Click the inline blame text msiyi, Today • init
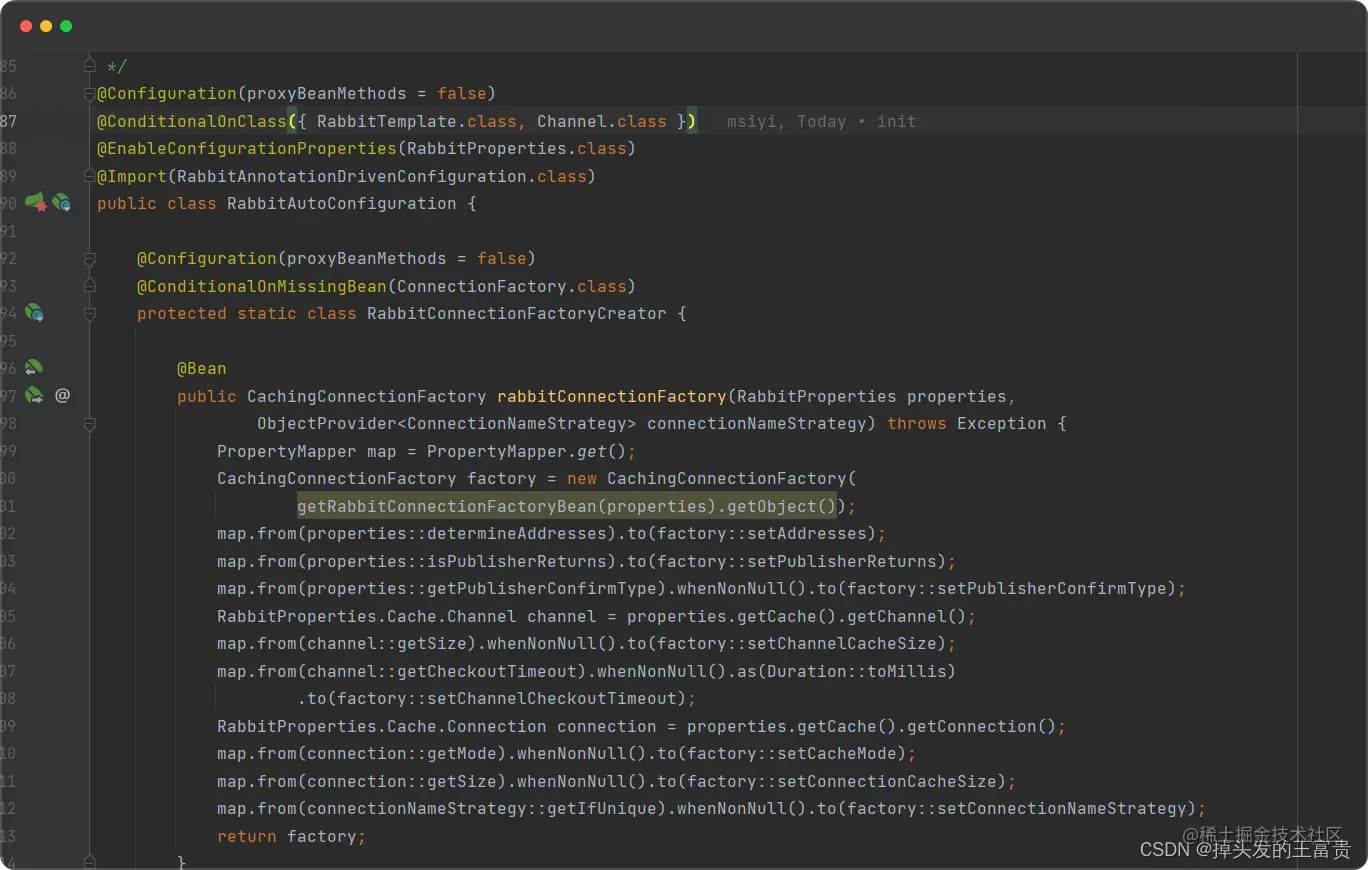Image resolution: width=1368 pixels, height=870 pixels. (822, 121)
